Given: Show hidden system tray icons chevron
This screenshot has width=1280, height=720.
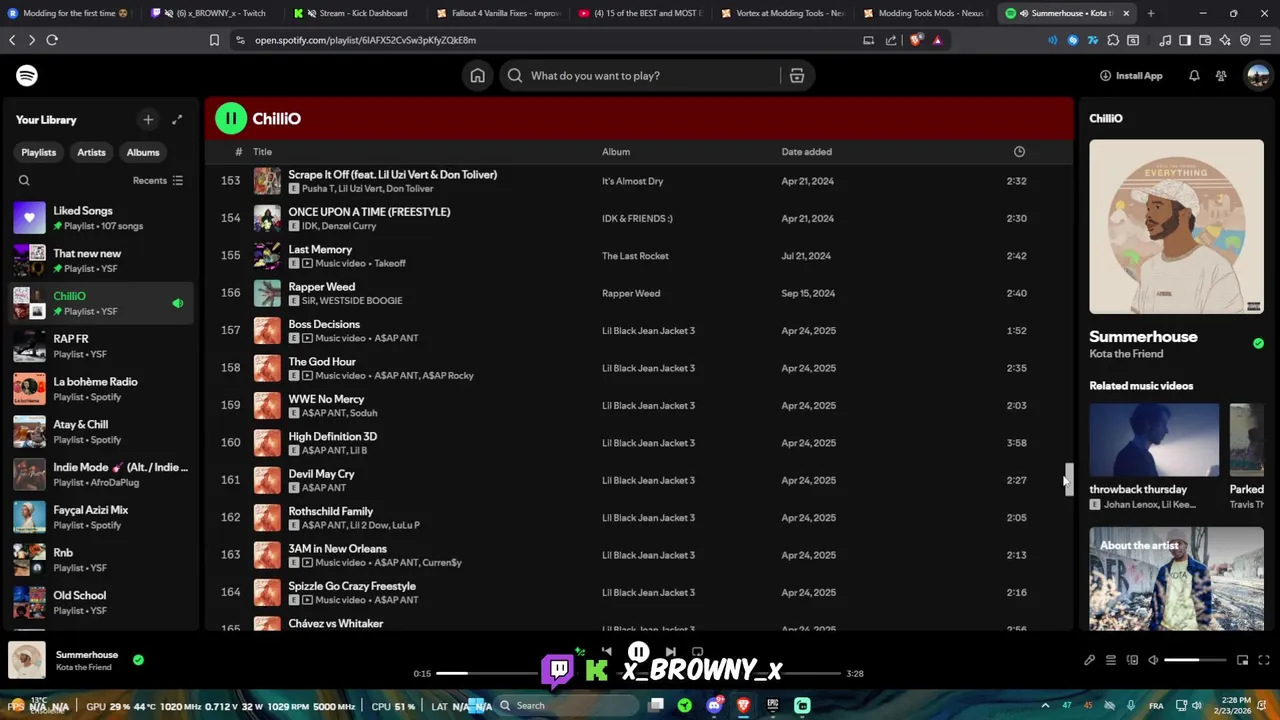Looking at the screenshot, I should (1045, 705).
